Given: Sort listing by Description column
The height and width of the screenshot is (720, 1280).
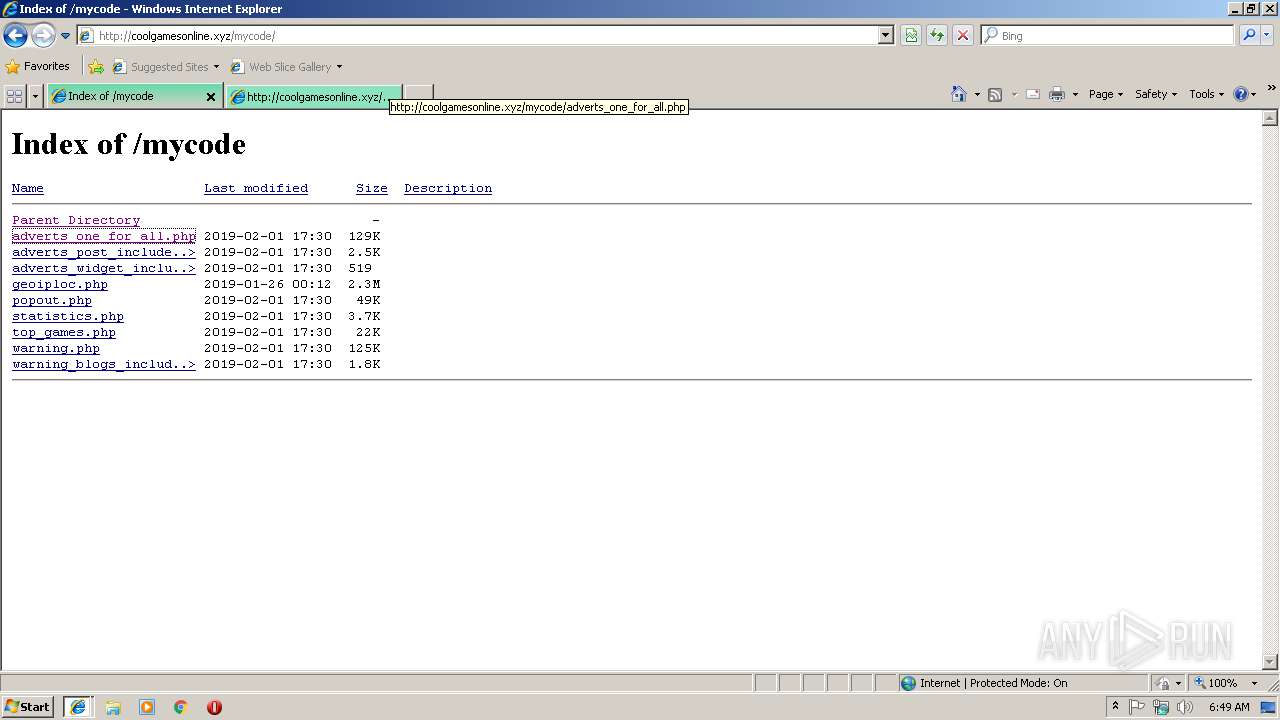Looking at the screenshot, I should (x=448, y=188).
